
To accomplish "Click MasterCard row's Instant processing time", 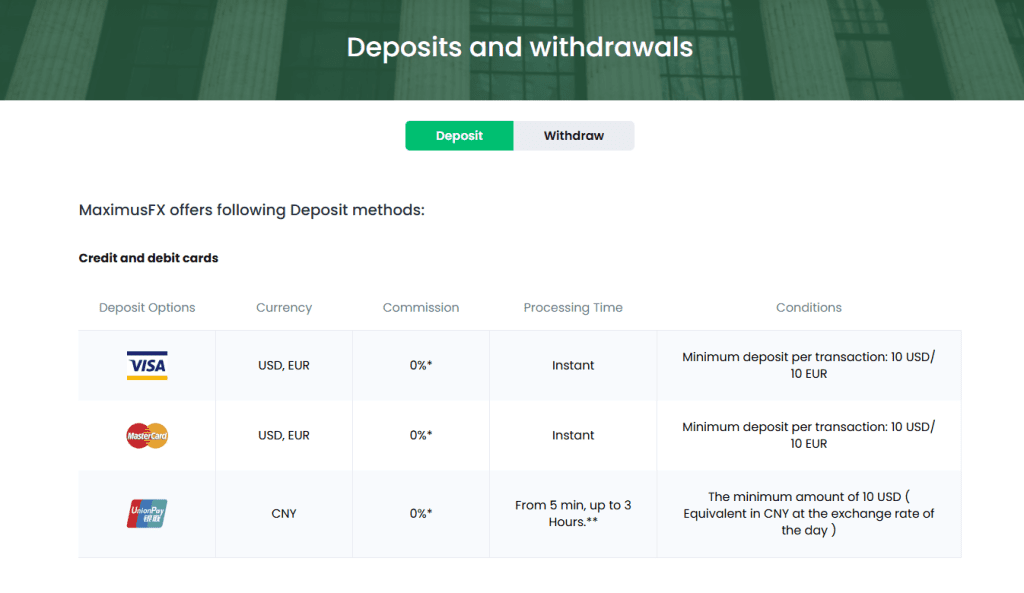I will tap(573, 436).
